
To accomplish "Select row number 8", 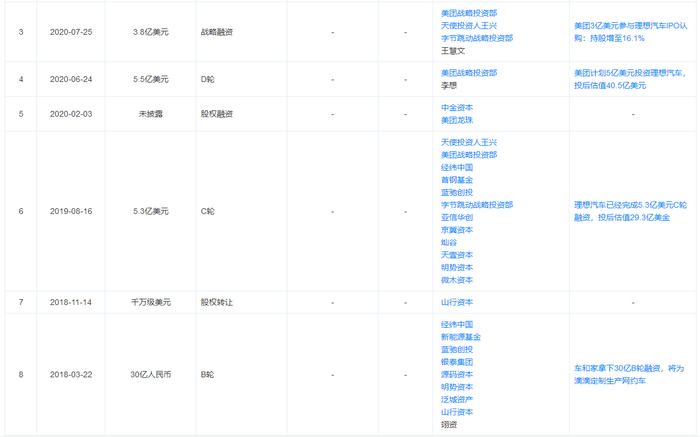I will coord(21,375).
